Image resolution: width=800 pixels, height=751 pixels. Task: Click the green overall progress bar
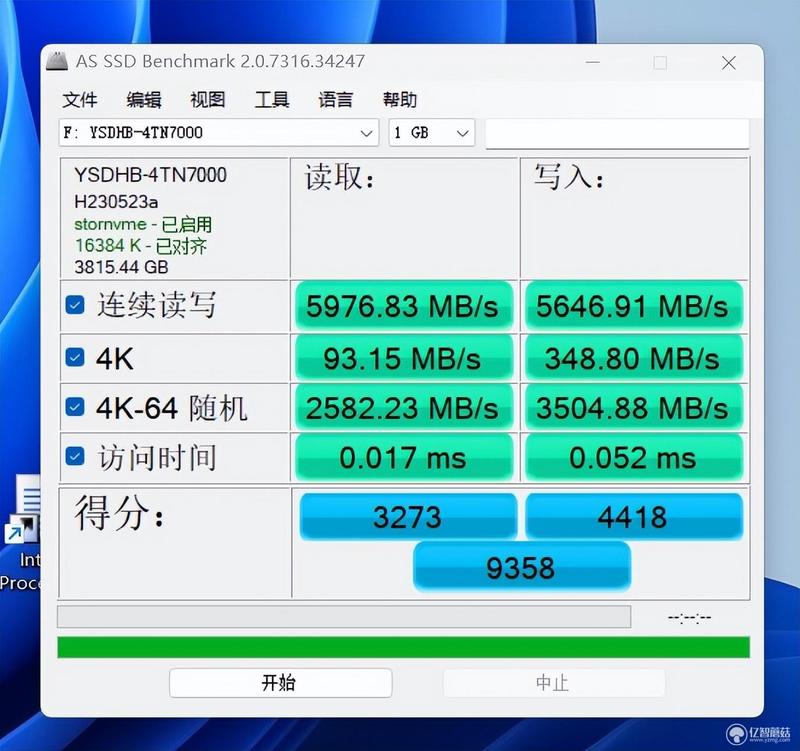click(404, 647)
